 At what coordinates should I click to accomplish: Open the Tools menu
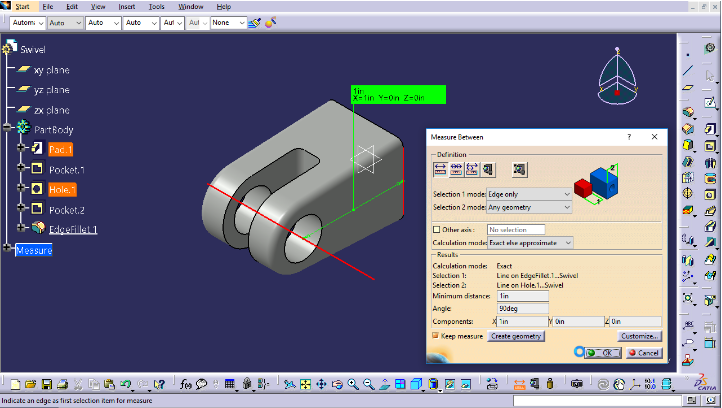[x=157, y=6]
